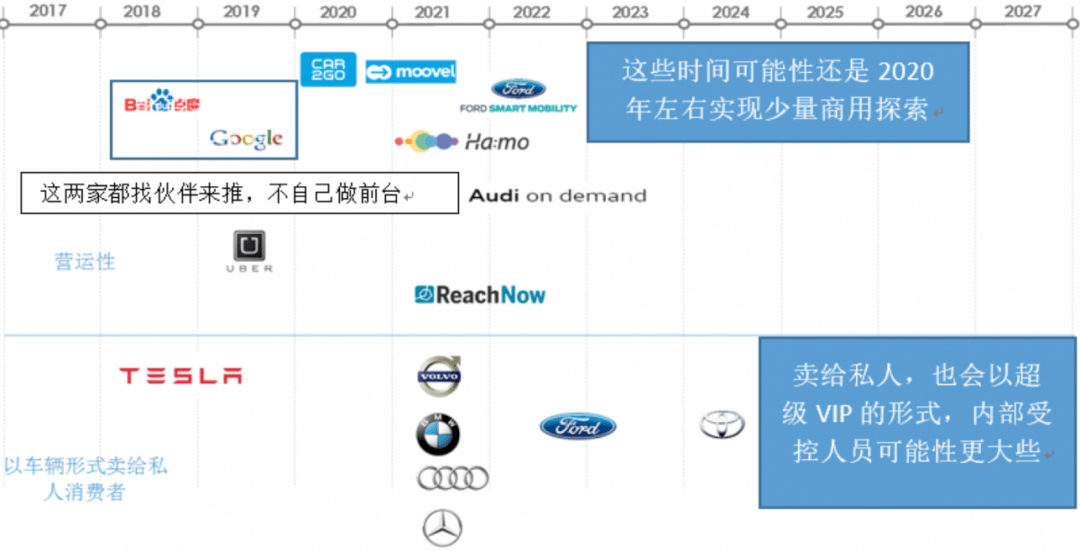Click the Mercedes-Benz star logo

tap(442, 528)
